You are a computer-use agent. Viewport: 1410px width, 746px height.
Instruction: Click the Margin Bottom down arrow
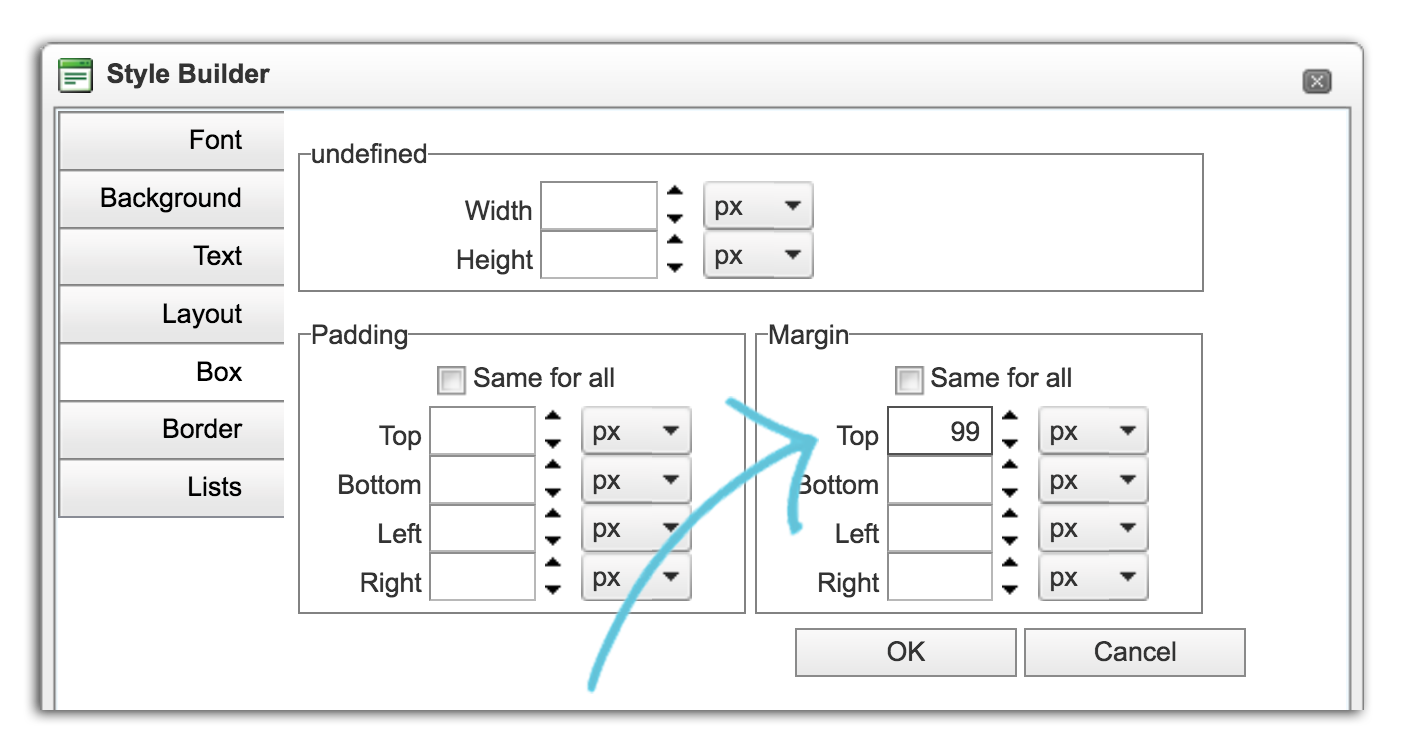[1009, 491]
